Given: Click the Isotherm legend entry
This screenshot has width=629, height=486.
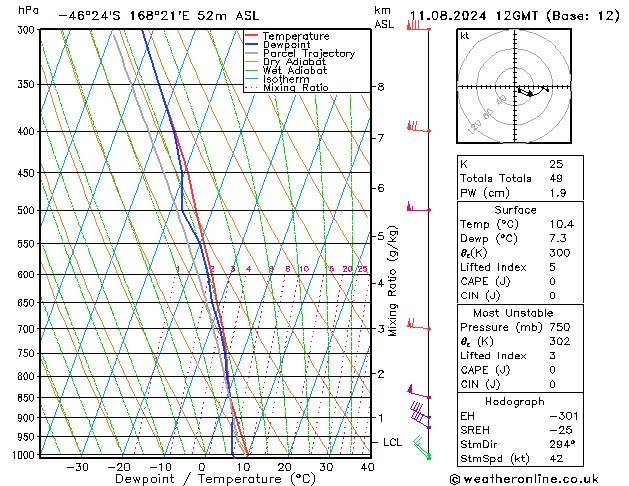Looking at the screenshot, I should [x=277, y=79].
